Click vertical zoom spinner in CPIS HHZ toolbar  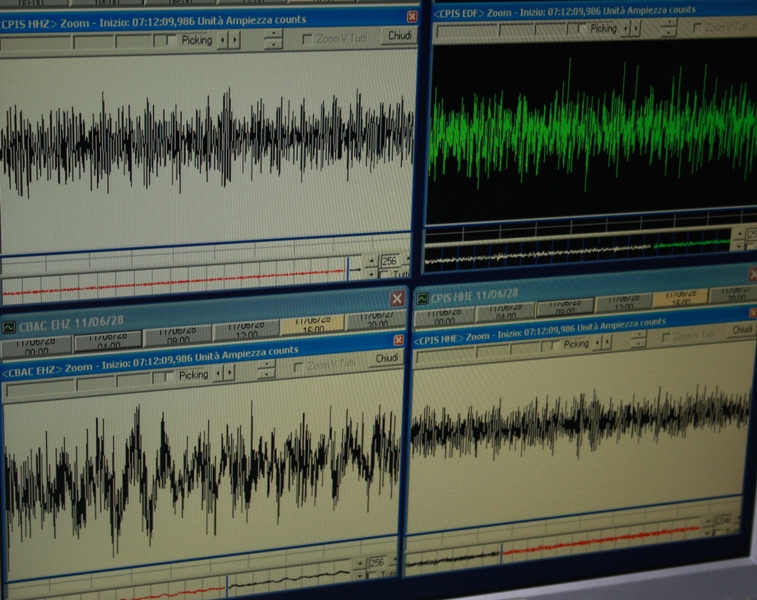click(273, 39)
